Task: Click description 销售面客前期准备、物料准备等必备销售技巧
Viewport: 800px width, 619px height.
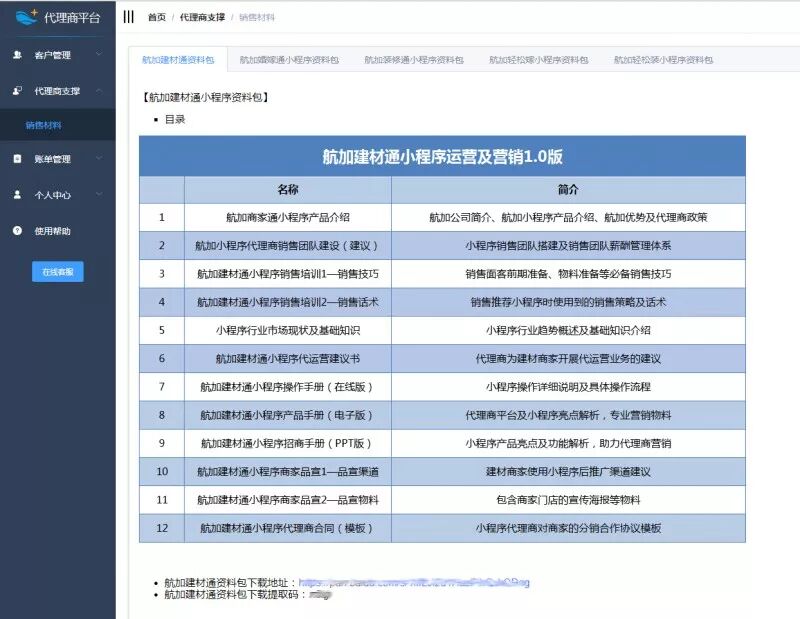Action: (x=568, y=274)
